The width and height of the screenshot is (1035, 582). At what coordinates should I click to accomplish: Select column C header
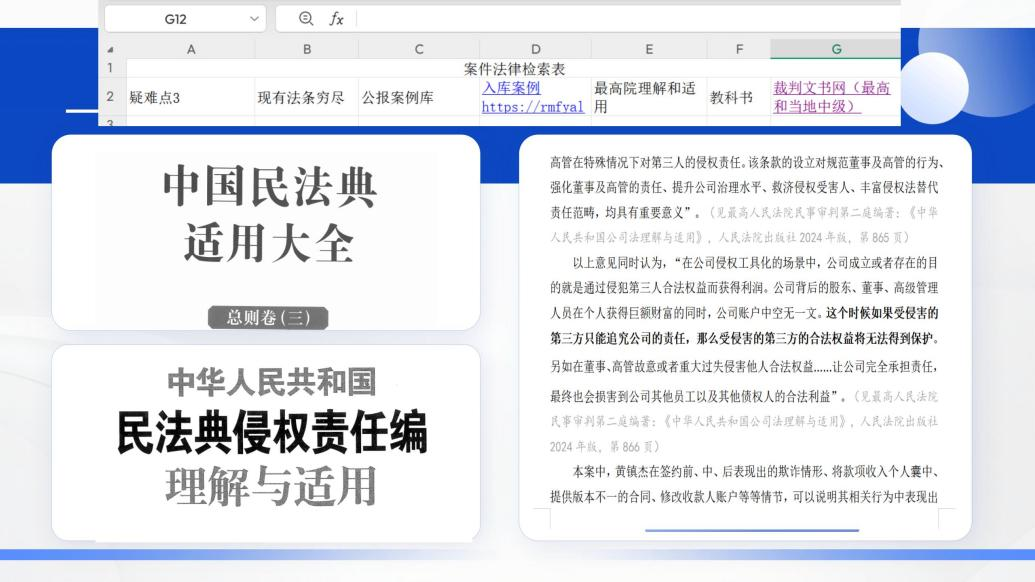(418, 49)
